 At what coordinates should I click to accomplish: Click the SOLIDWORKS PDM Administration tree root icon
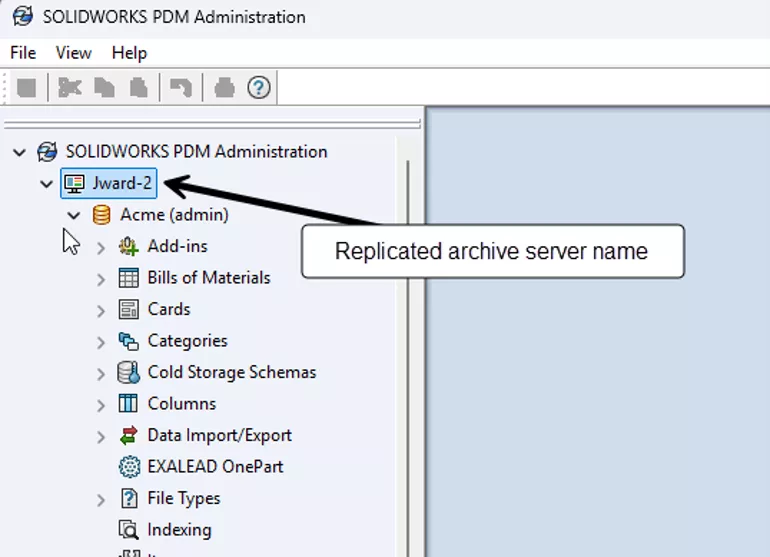point(47,151)
